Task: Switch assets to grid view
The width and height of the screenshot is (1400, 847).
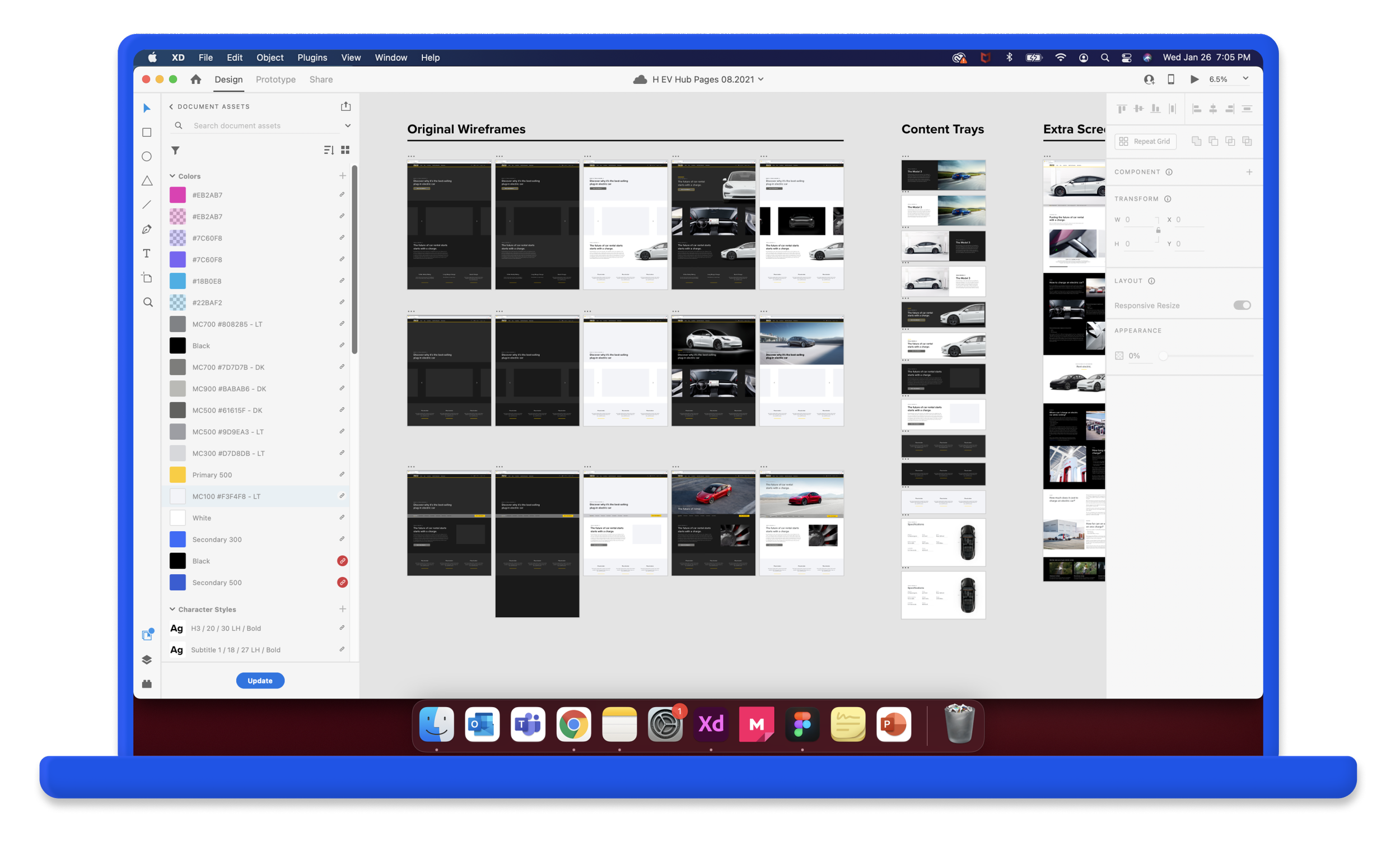Action: (x=345, y=150)
